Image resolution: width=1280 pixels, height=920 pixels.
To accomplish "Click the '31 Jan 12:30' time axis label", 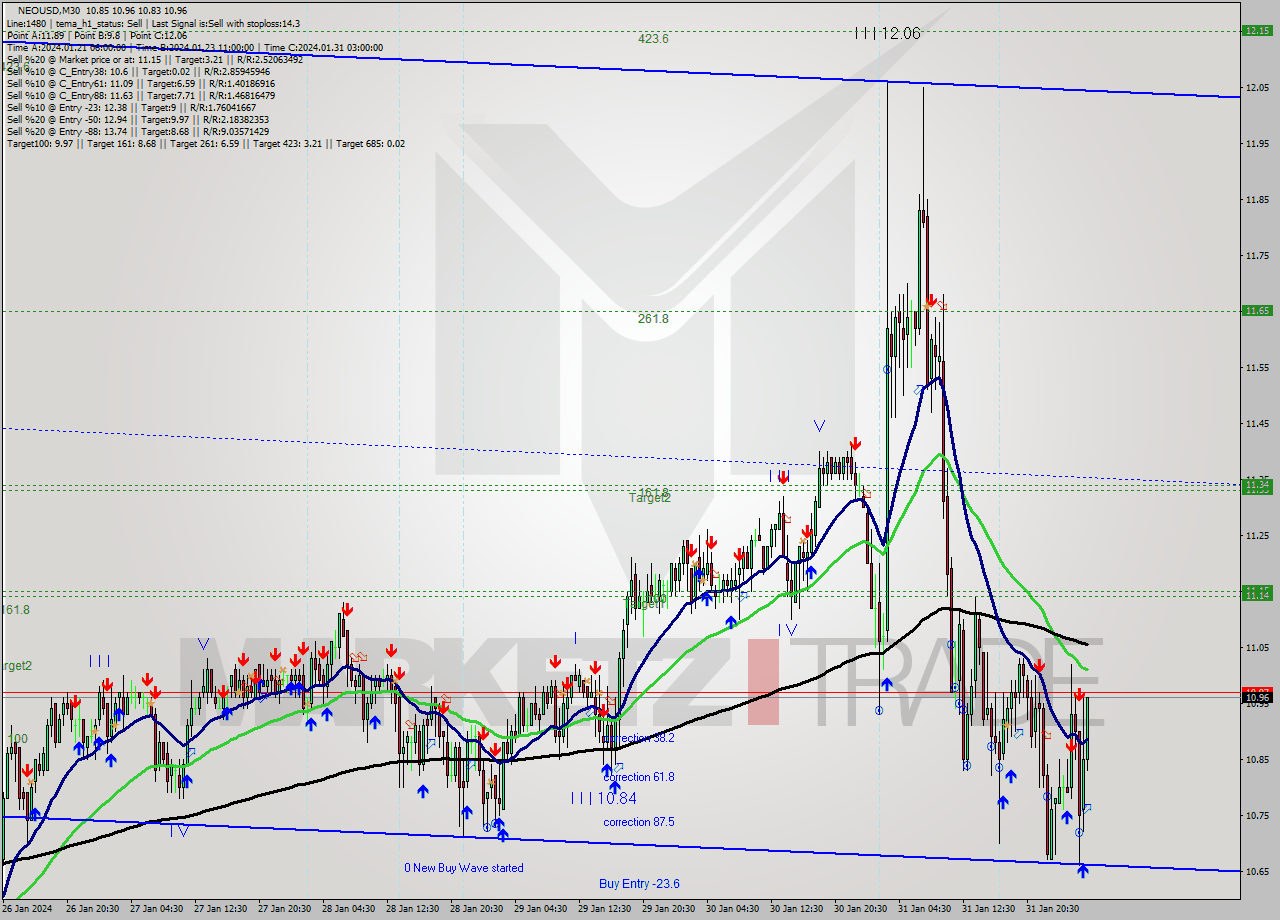I will click(x=989, y=909).
